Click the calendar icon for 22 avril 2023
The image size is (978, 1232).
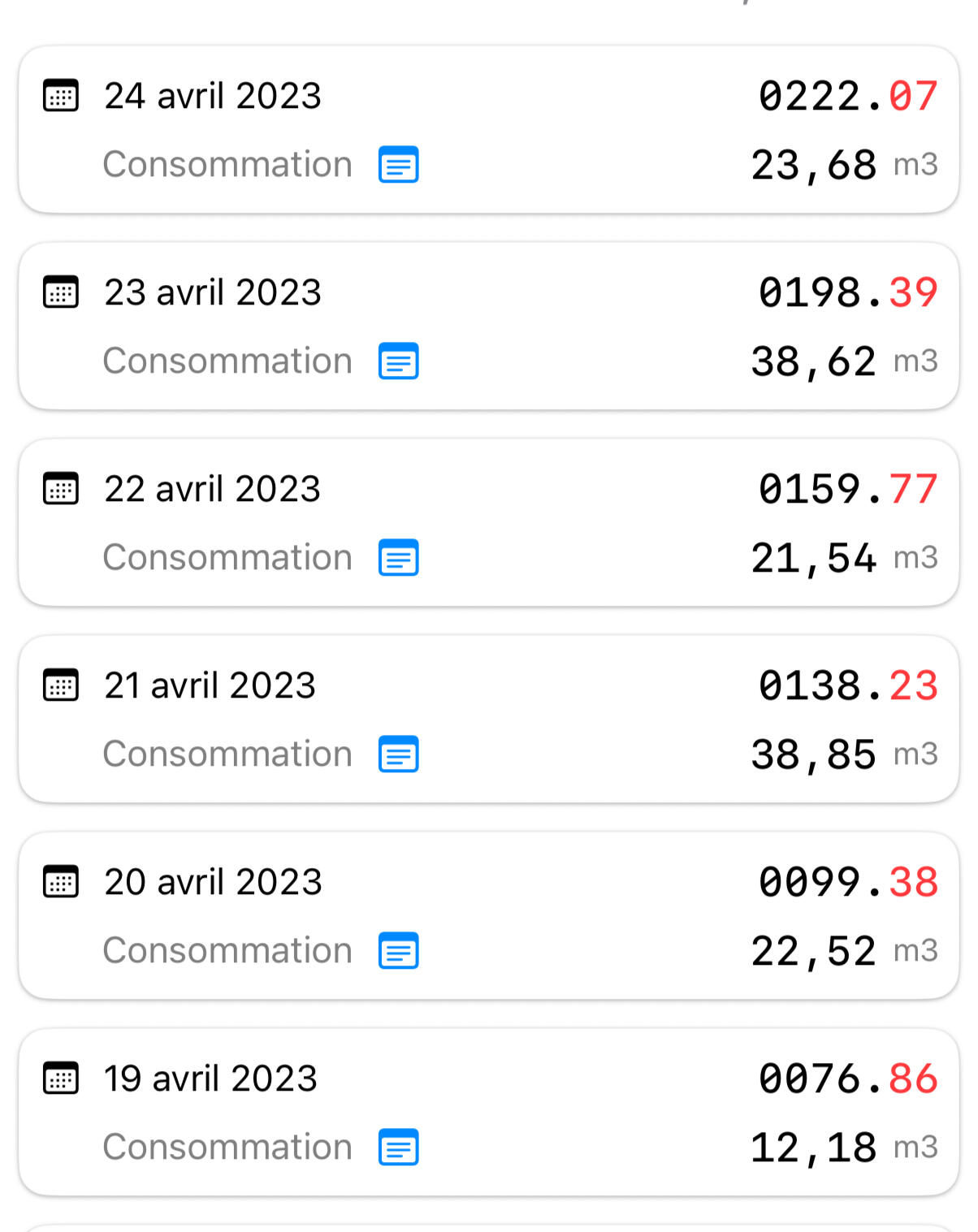(x=61, y=489)
